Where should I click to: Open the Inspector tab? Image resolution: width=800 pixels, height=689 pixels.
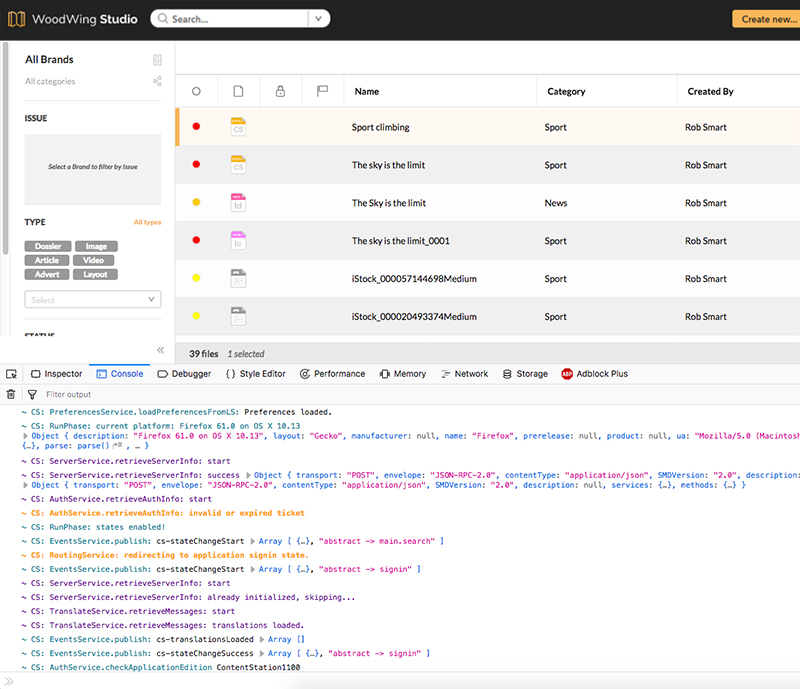pos(56,374)
